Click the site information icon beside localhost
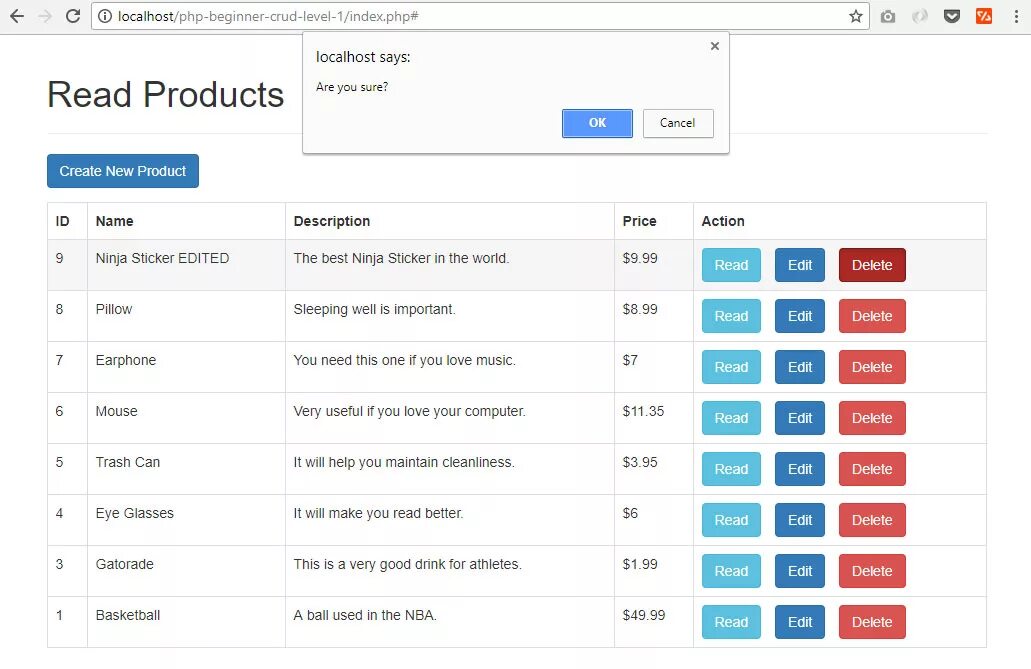The height and width of the screenshot is (669, 1031). [x=105, y=16]
